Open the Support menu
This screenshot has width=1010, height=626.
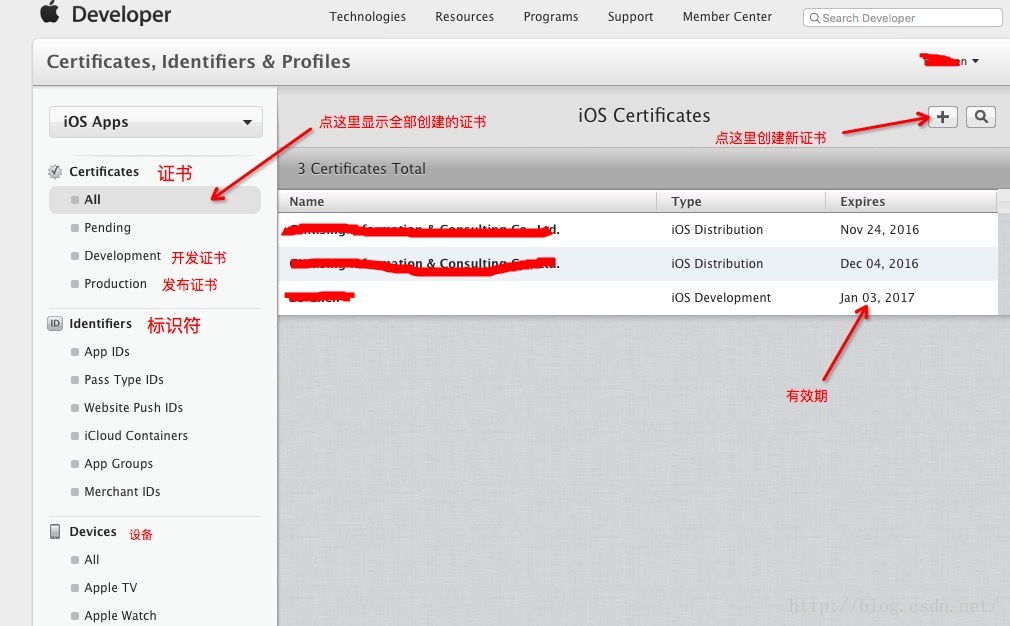click(x=630, y=17)
